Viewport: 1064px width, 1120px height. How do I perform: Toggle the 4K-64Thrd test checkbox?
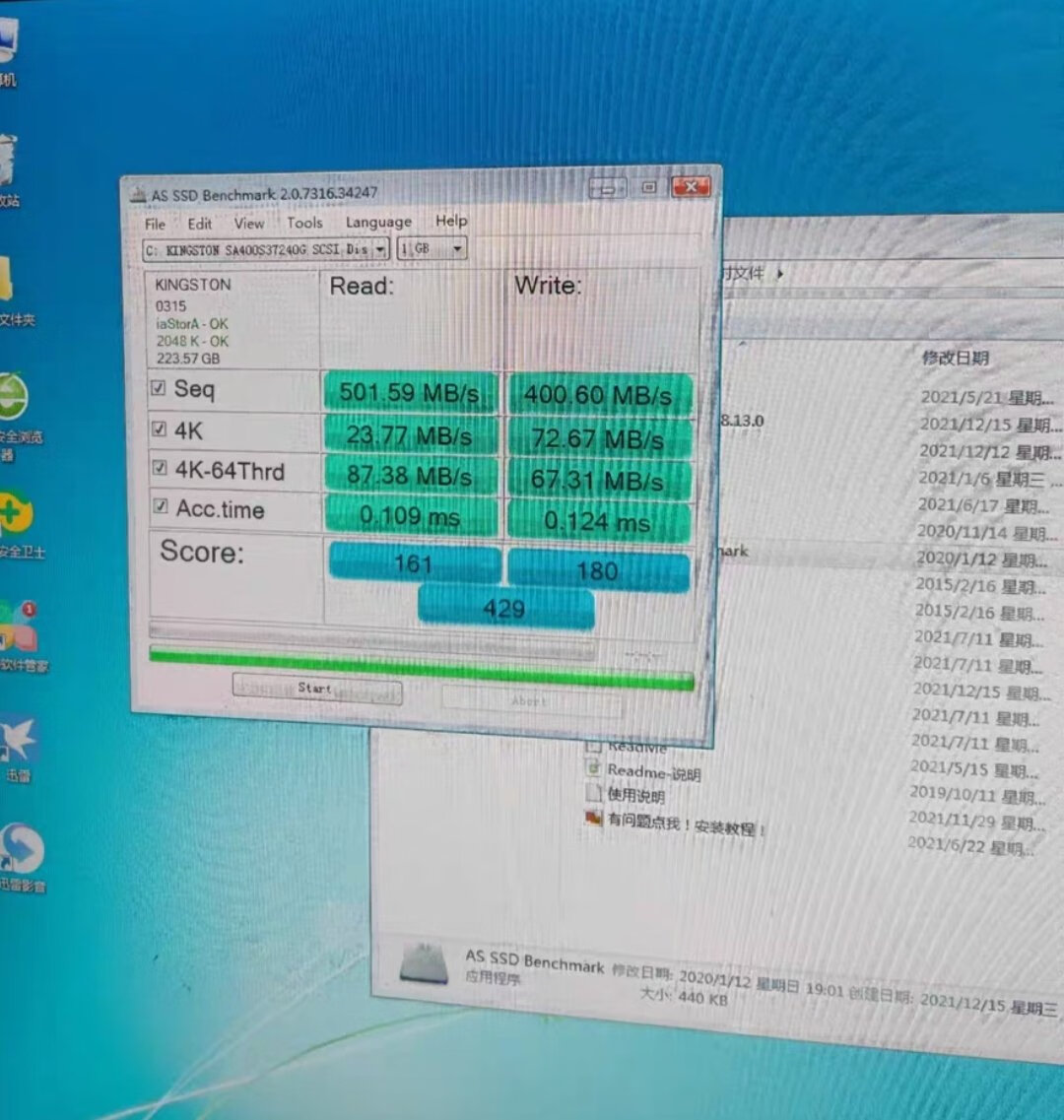160,468
